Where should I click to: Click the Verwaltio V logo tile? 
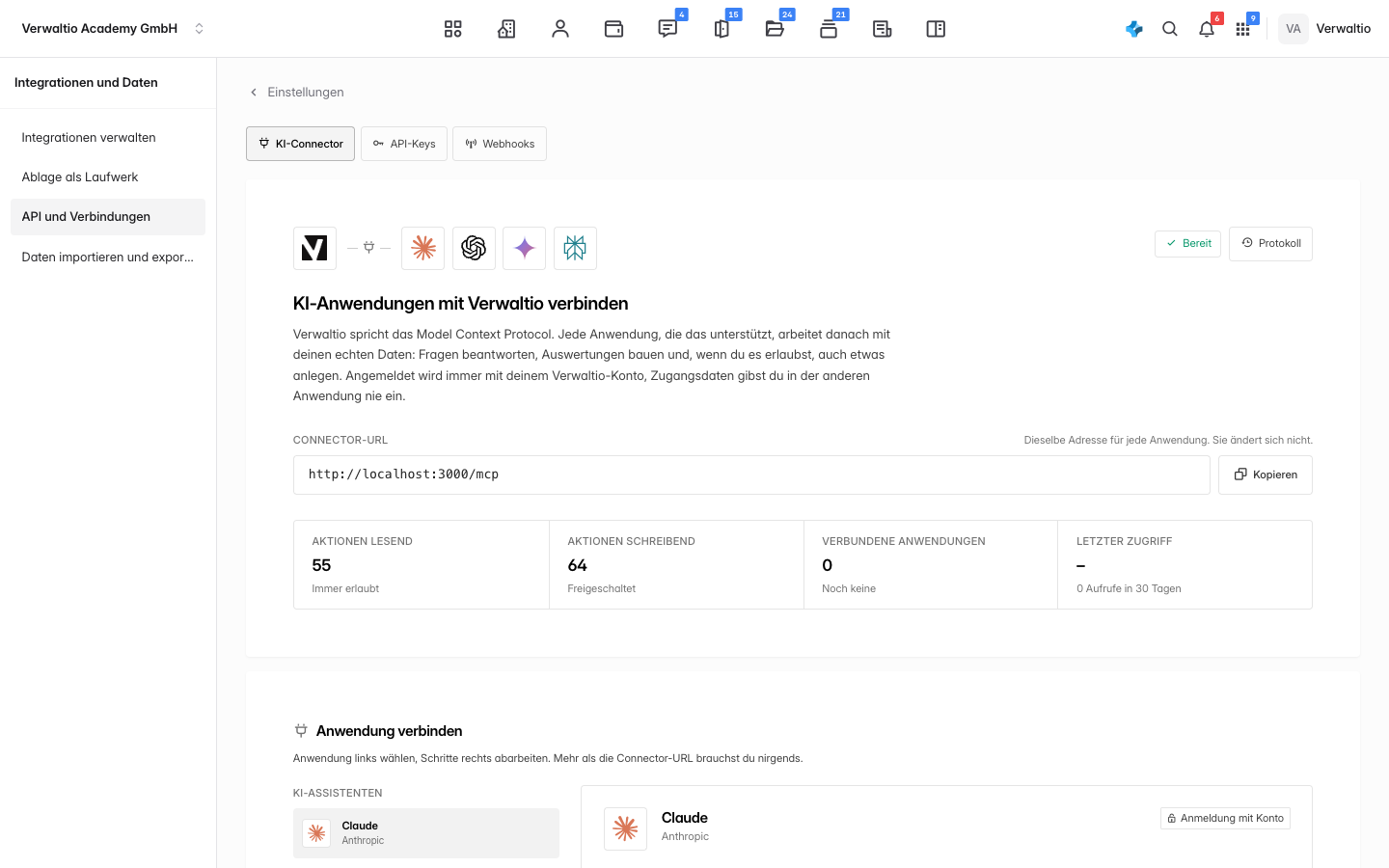point(314,248)
